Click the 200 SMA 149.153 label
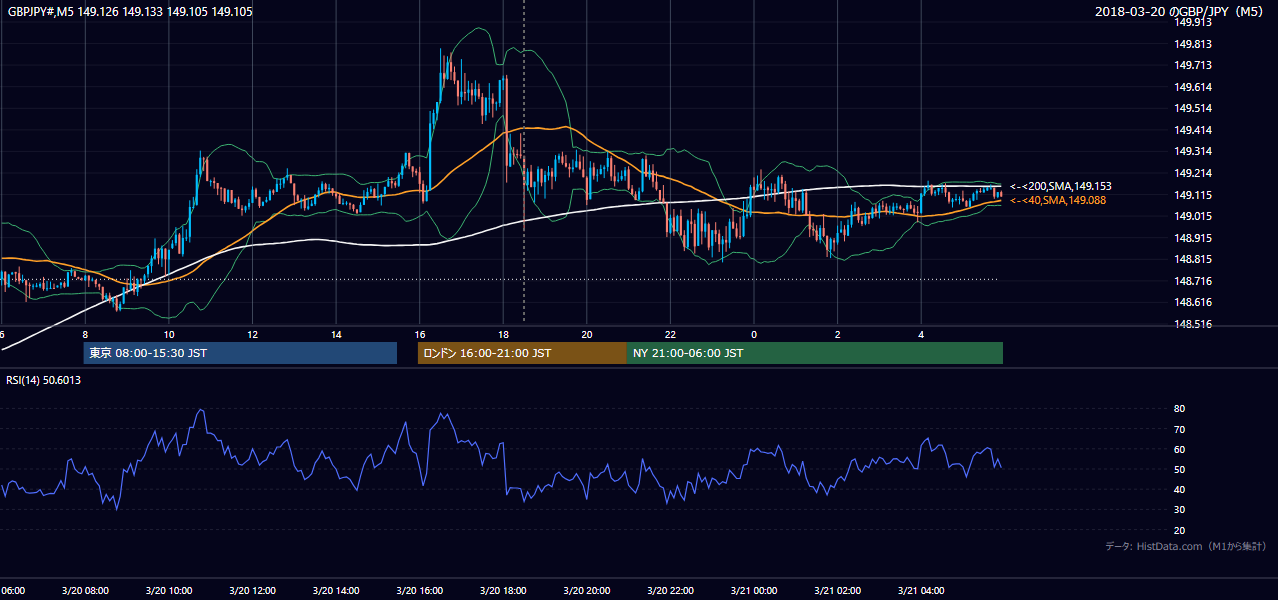The image size is (1278, 600). [x=1061, y=186]
